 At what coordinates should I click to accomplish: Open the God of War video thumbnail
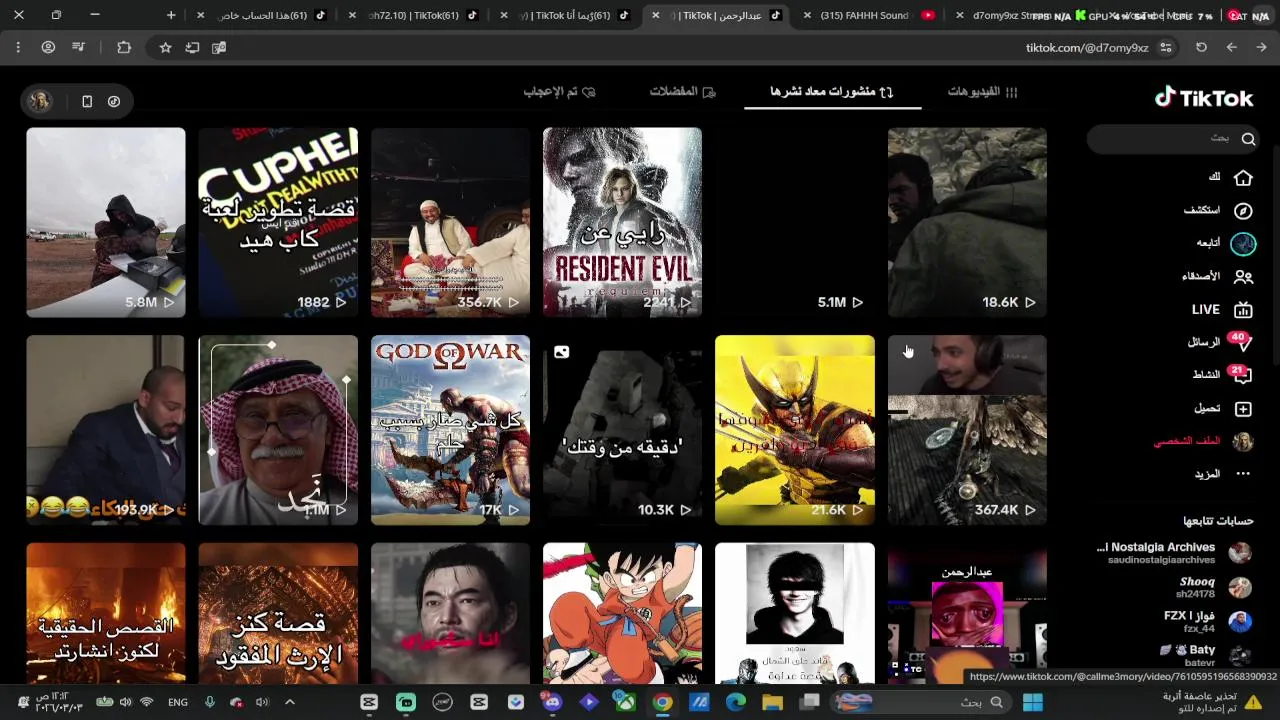pos(450,430)
